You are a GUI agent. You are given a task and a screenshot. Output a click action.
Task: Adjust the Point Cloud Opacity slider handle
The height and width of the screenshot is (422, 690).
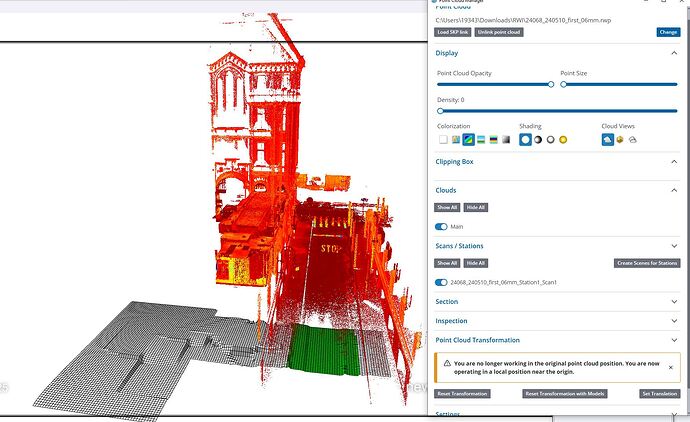tap(551, 84)
